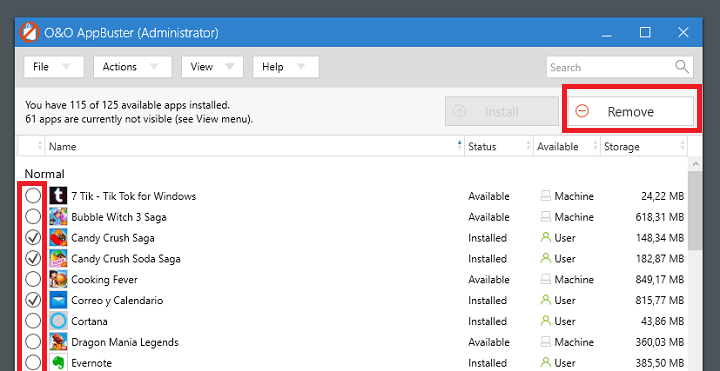Click the User icon in Correo y Calendario row
The height and width of the screenshot is (371, 720).
(545, 300)
